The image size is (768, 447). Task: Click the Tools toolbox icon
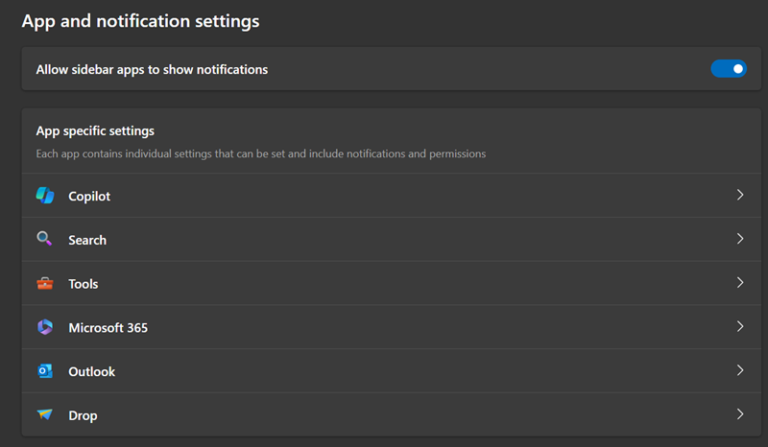pos(45,284)
